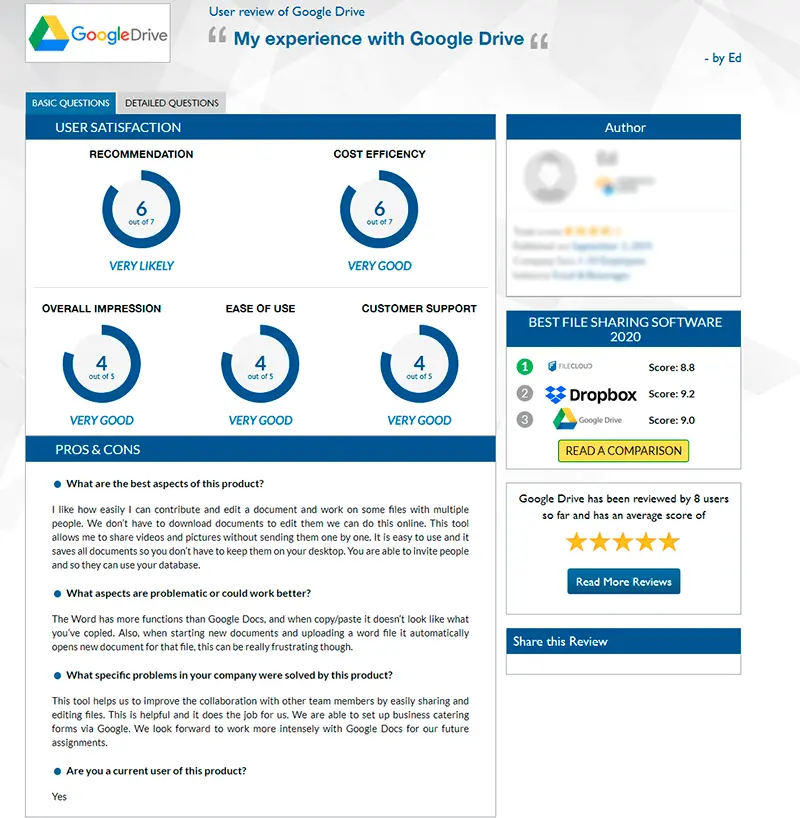
Task: Select the grey rank 2 badge
Action: click(524, 393)
